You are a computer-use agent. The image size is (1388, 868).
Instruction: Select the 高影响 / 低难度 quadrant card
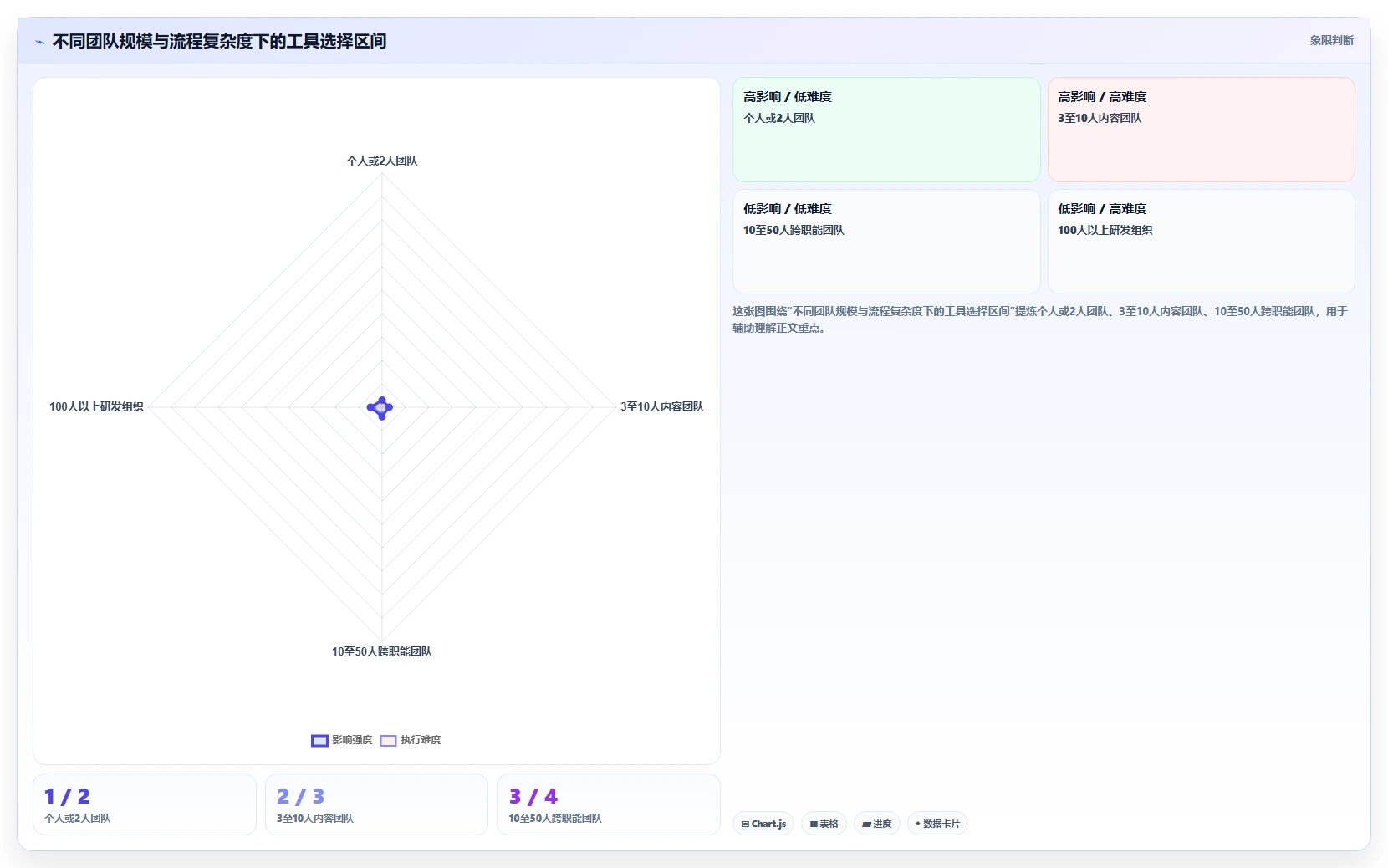click(886, 130)
